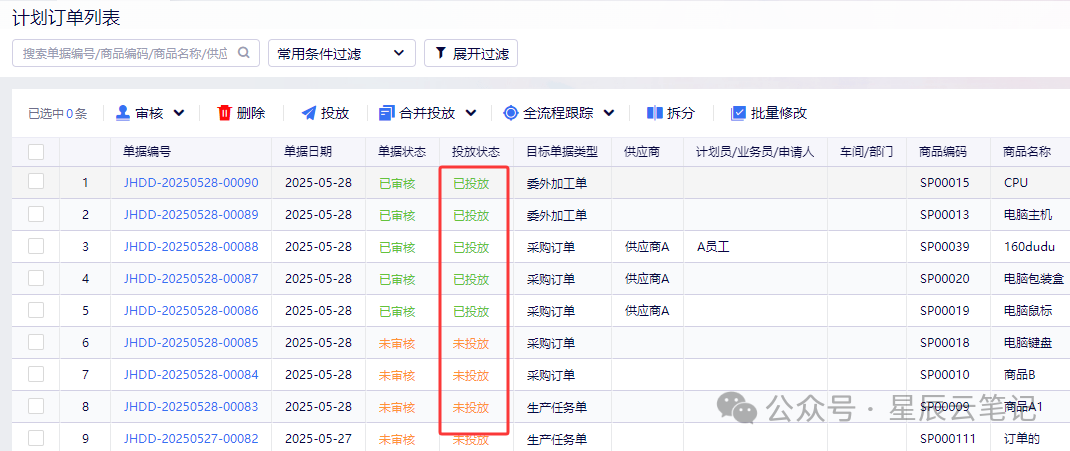
Task: Click date cell 2025-05-27
Action: [319, 439]
